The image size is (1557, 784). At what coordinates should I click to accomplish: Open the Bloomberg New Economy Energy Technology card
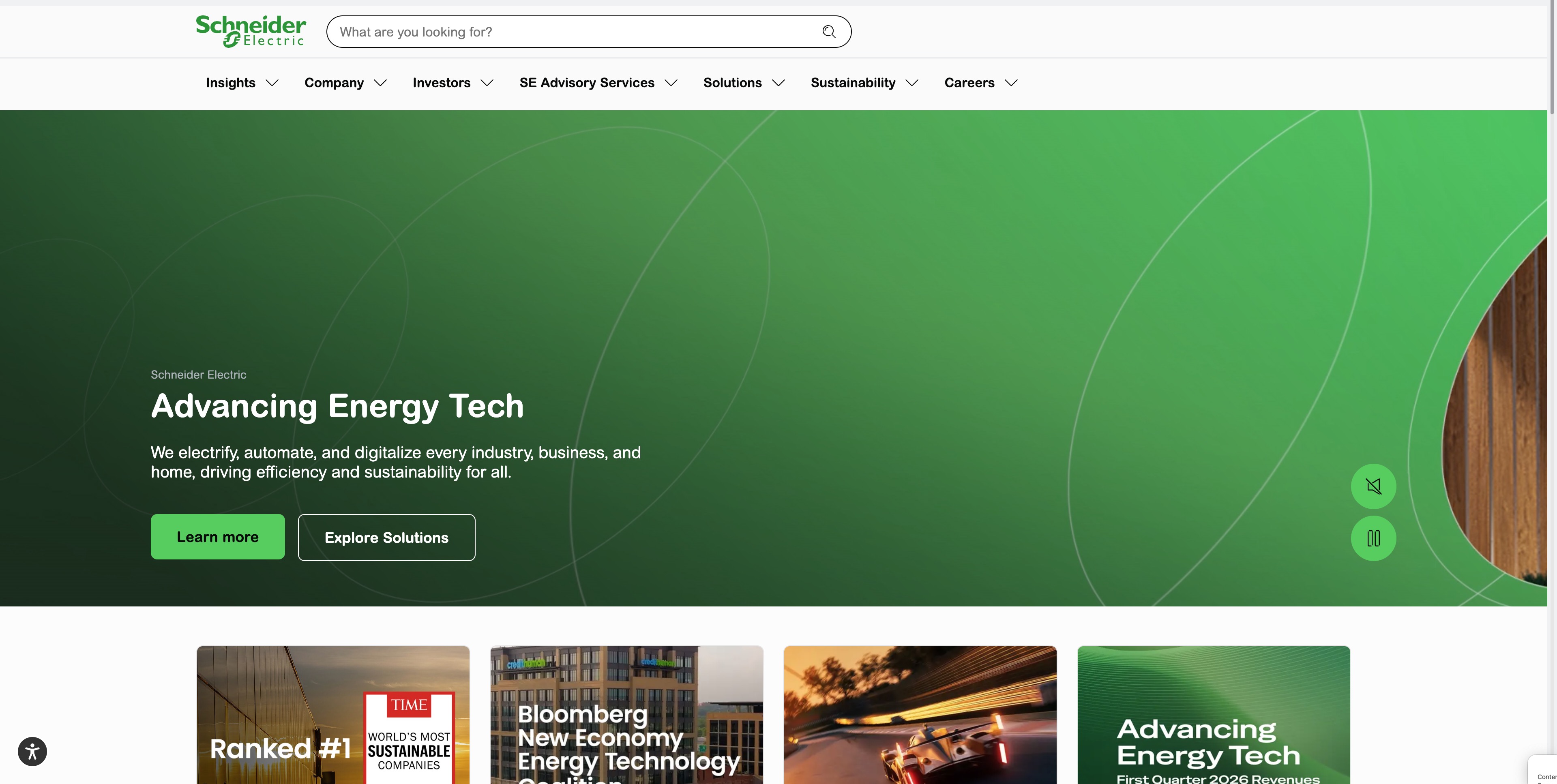(627, 715)
